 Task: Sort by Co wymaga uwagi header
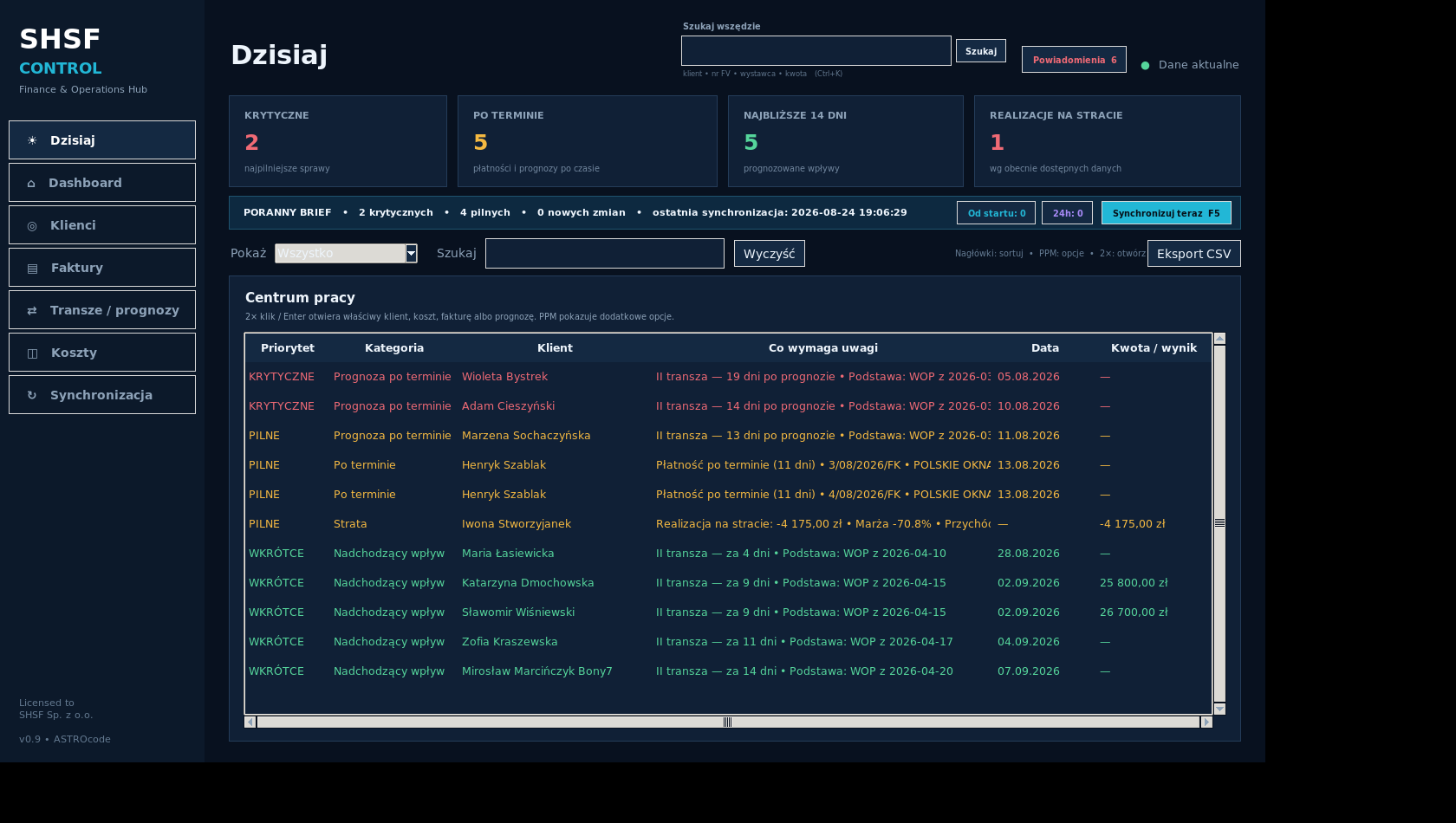823,348
